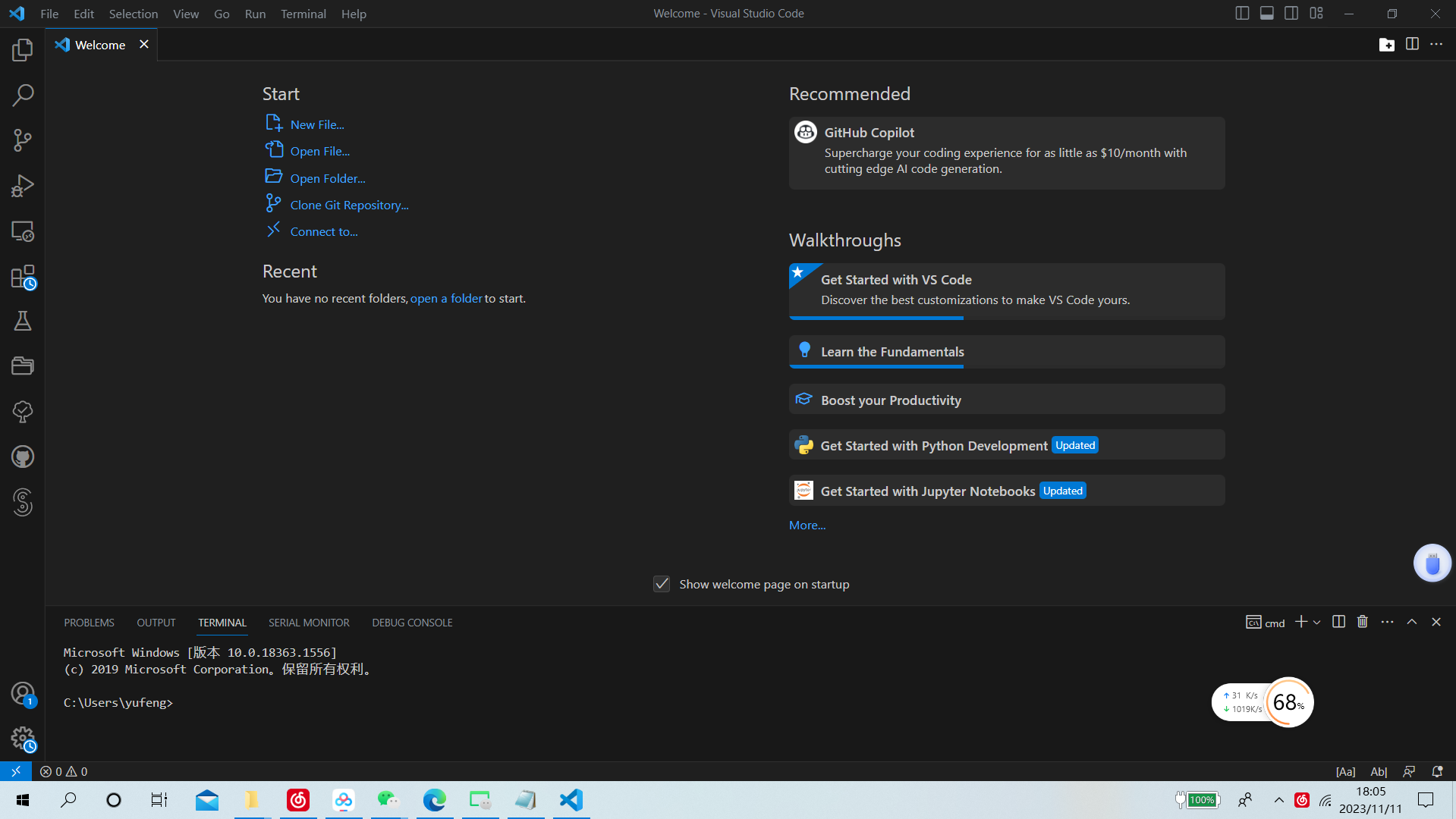This screenshot has width=1456, height=819.
Task: Toggle primary side bar visibility
Action: tap(1242, 13)
